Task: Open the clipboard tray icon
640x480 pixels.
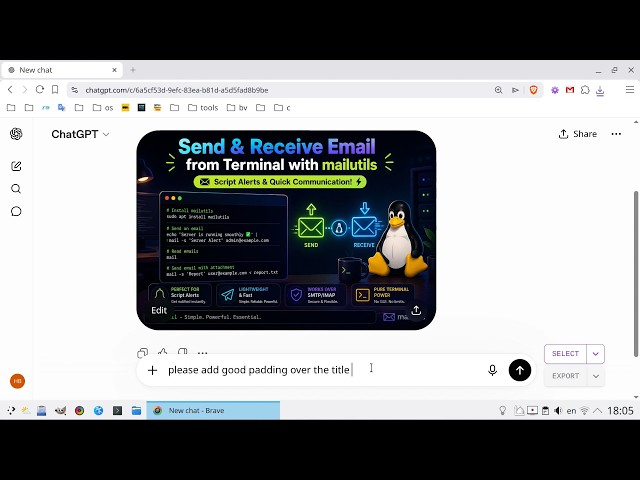Action: [x=545, y=411]
